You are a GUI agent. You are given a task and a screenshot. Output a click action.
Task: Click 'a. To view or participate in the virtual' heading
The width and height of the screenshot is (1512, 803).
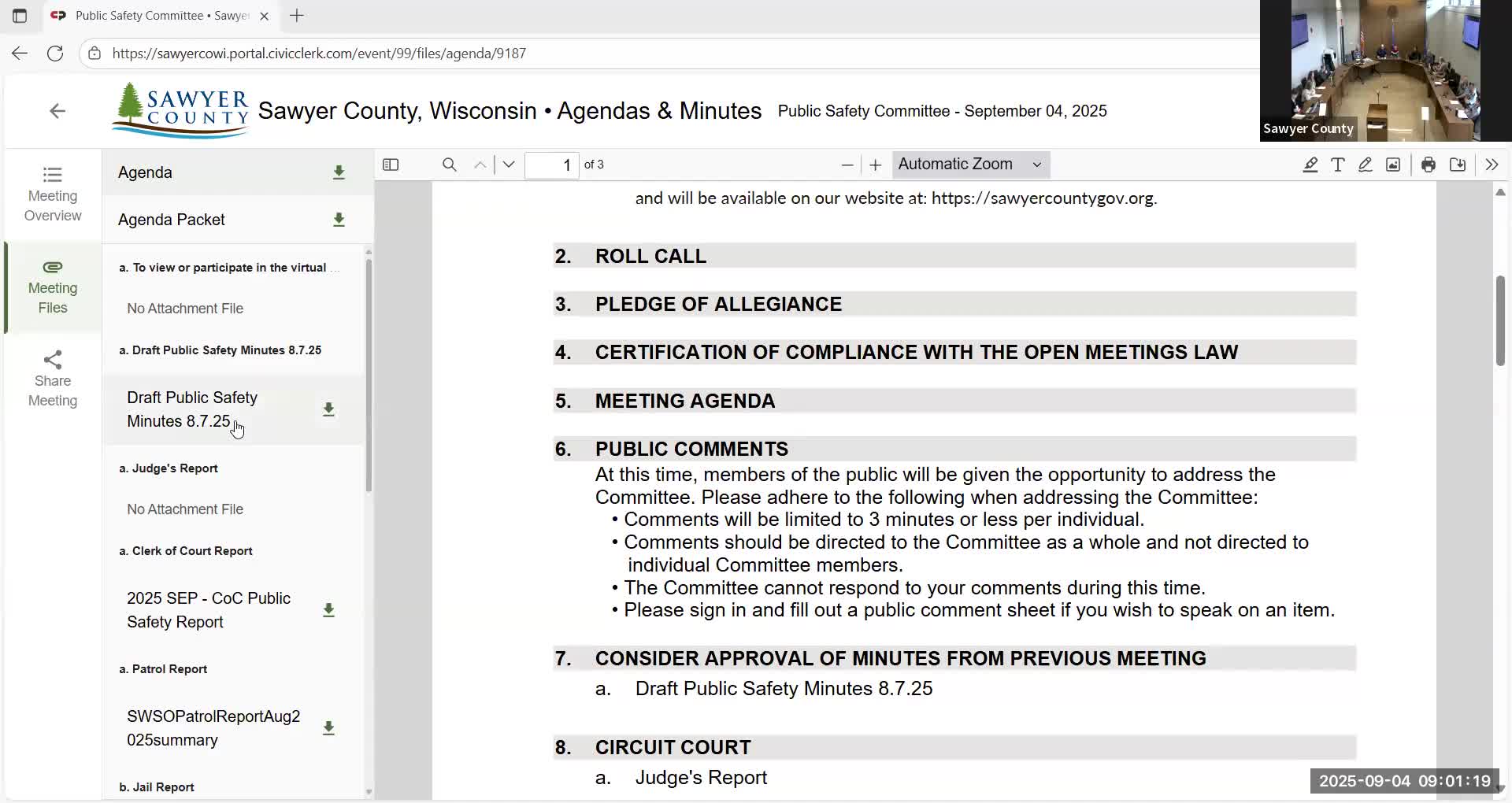[228, 268]
